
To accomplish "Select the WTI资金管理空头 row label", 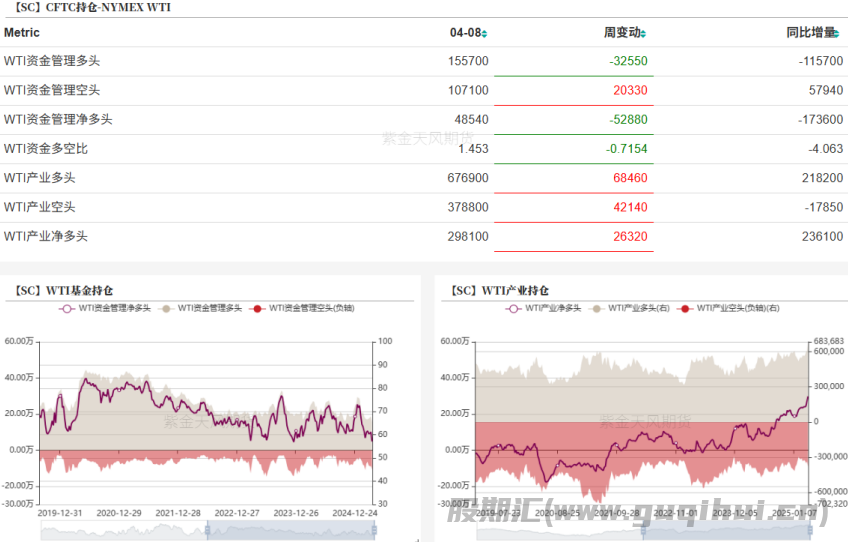I will click(x=52, y=90).
